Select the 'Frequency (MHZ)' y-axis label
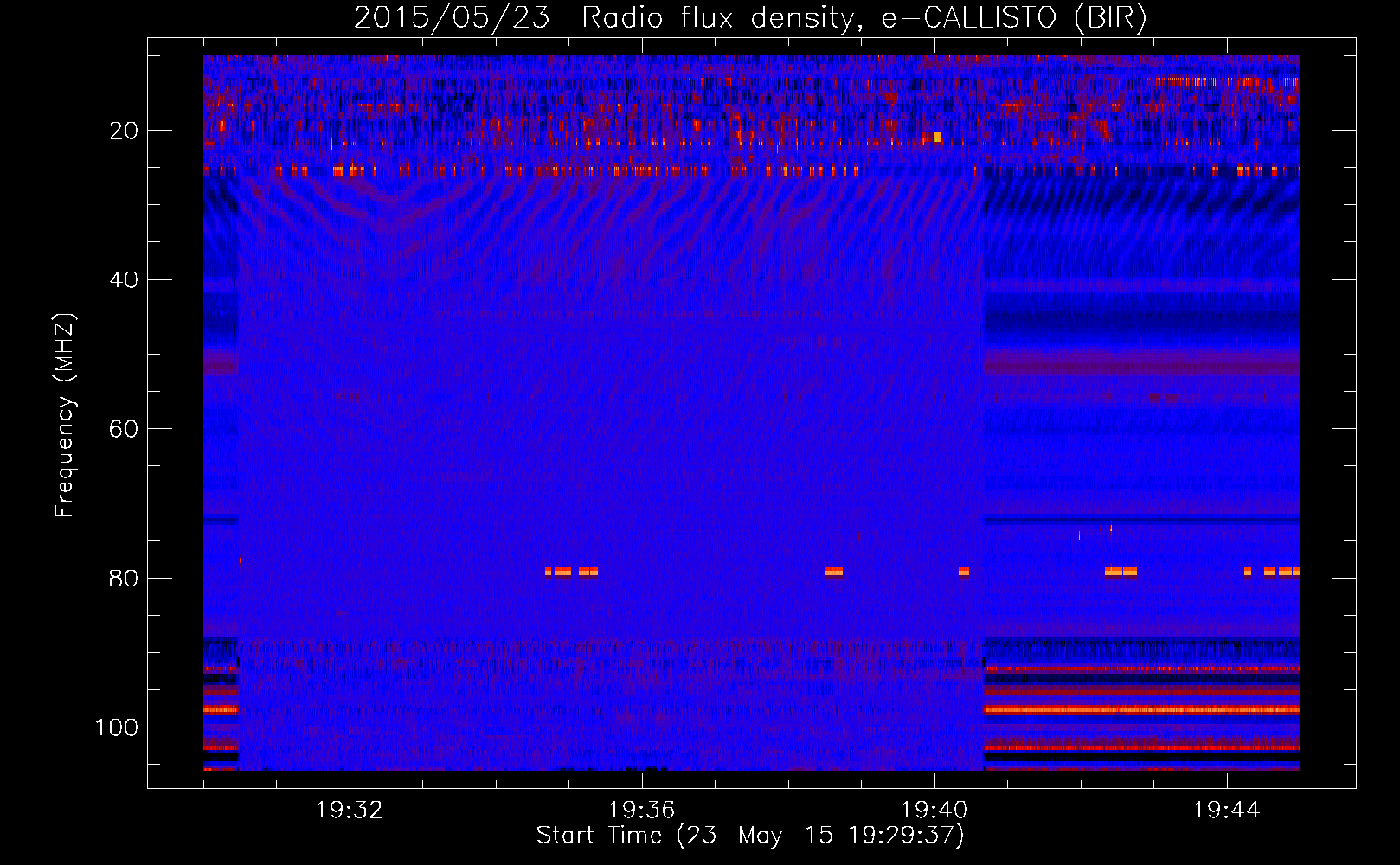The width and height of the screenshot is (1400, 865). (x=65, y=415)
